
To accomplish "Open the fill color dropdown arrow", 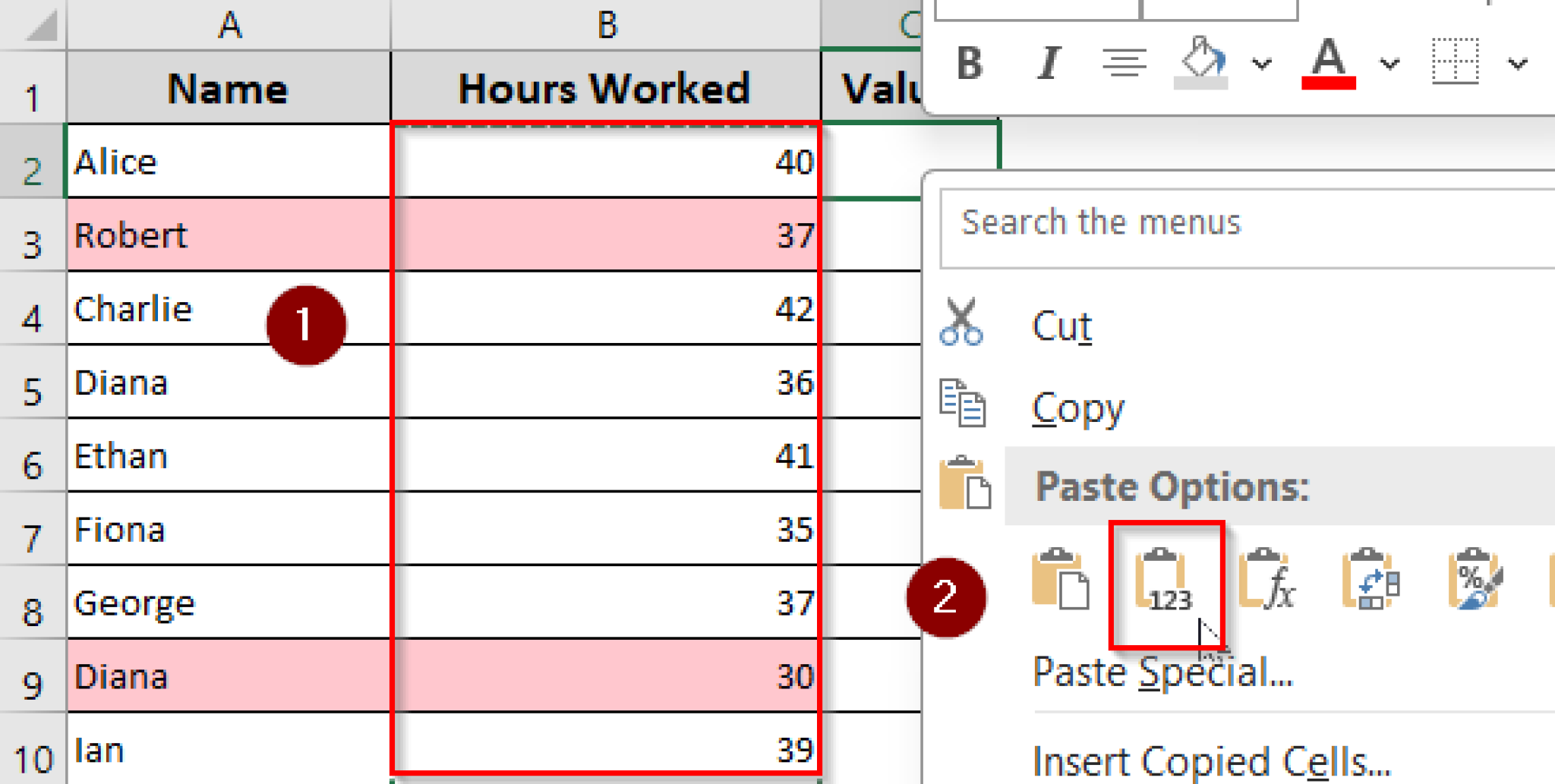I will [x=1260, y=65].
